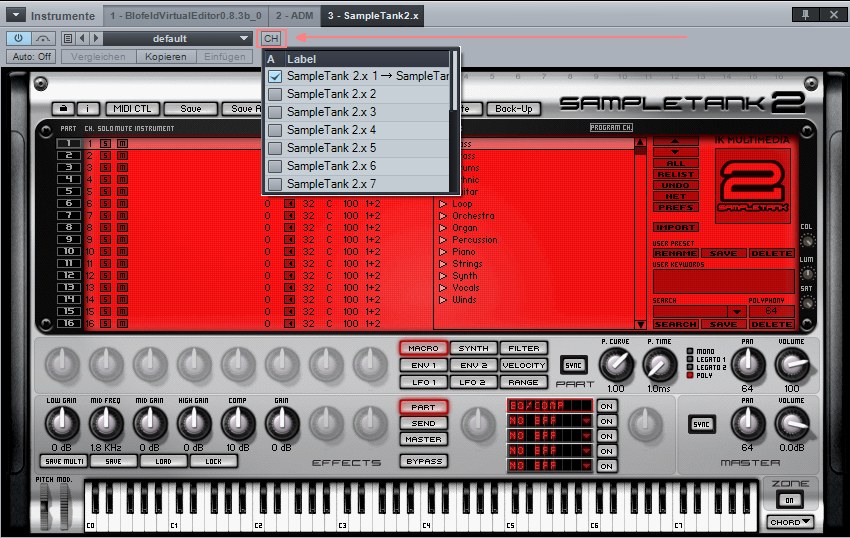This screenshot has width=850, height=538.
Task: Click the SAVE MULTI button
Action: click(x=64, y=462)
